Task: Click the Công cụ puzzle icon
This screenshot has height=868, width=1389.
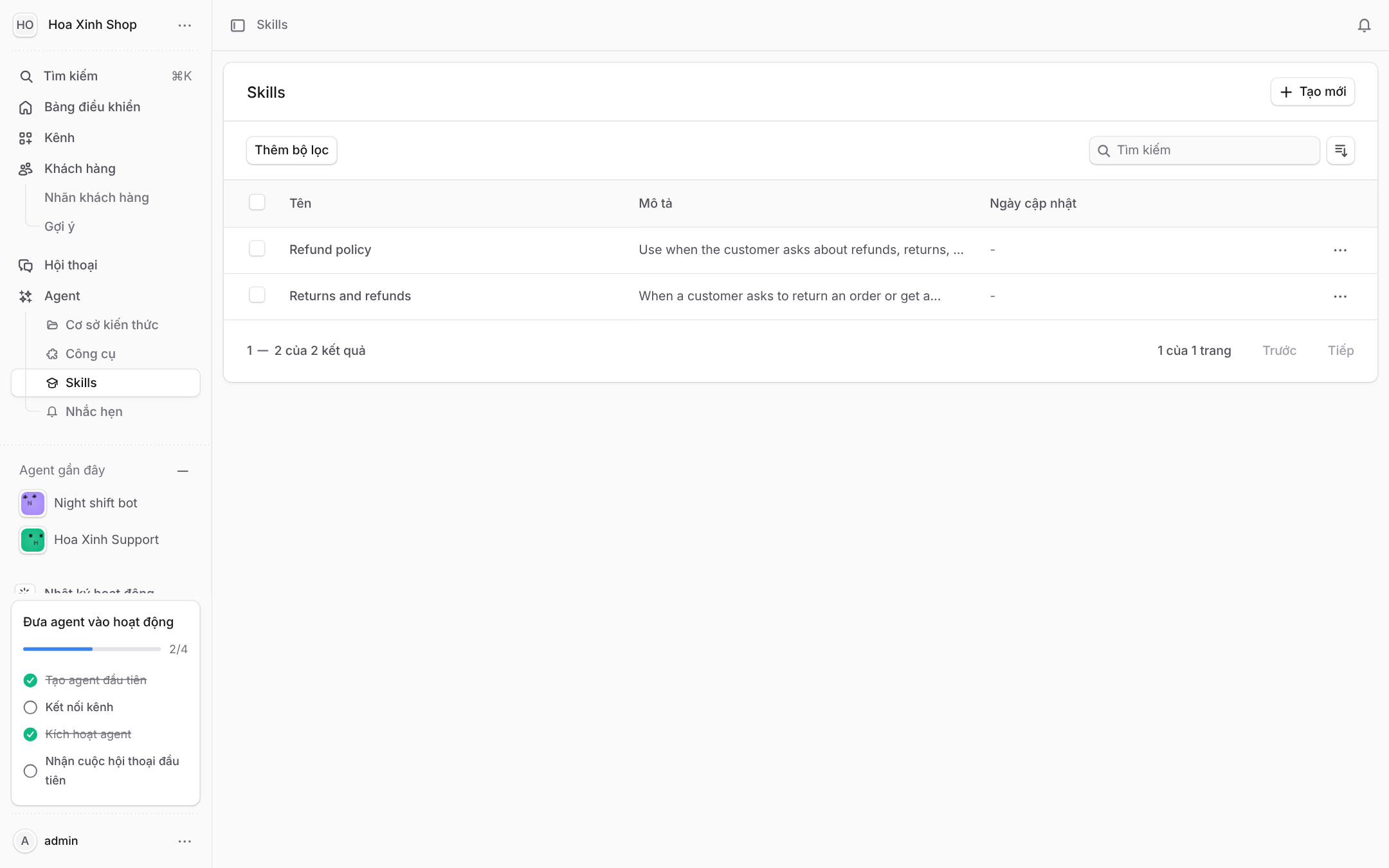Action: point(52,354)
